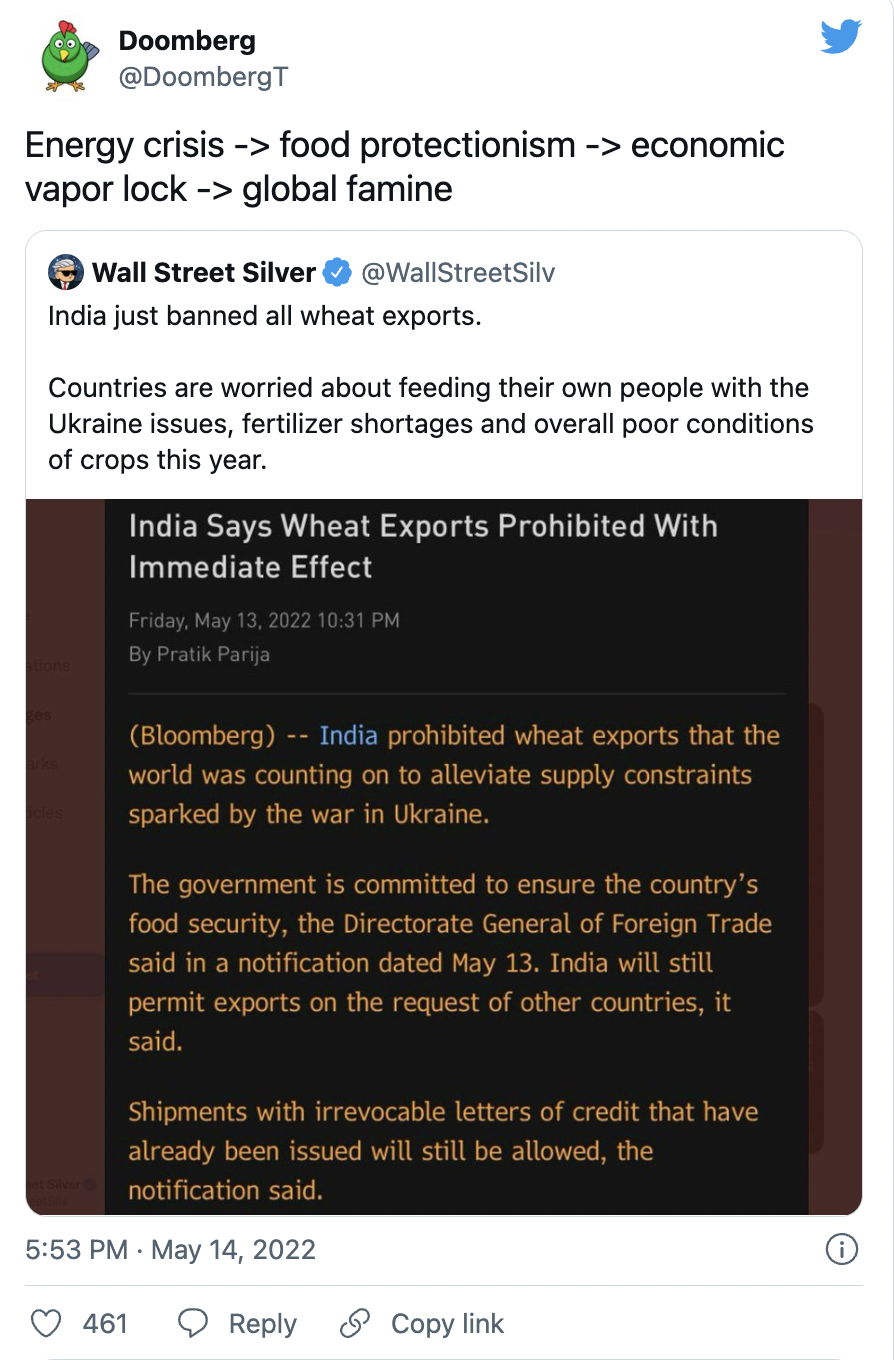Click the India hyperlink in the article
This screenshot has width=894, height=1360.
pos(348,736)
